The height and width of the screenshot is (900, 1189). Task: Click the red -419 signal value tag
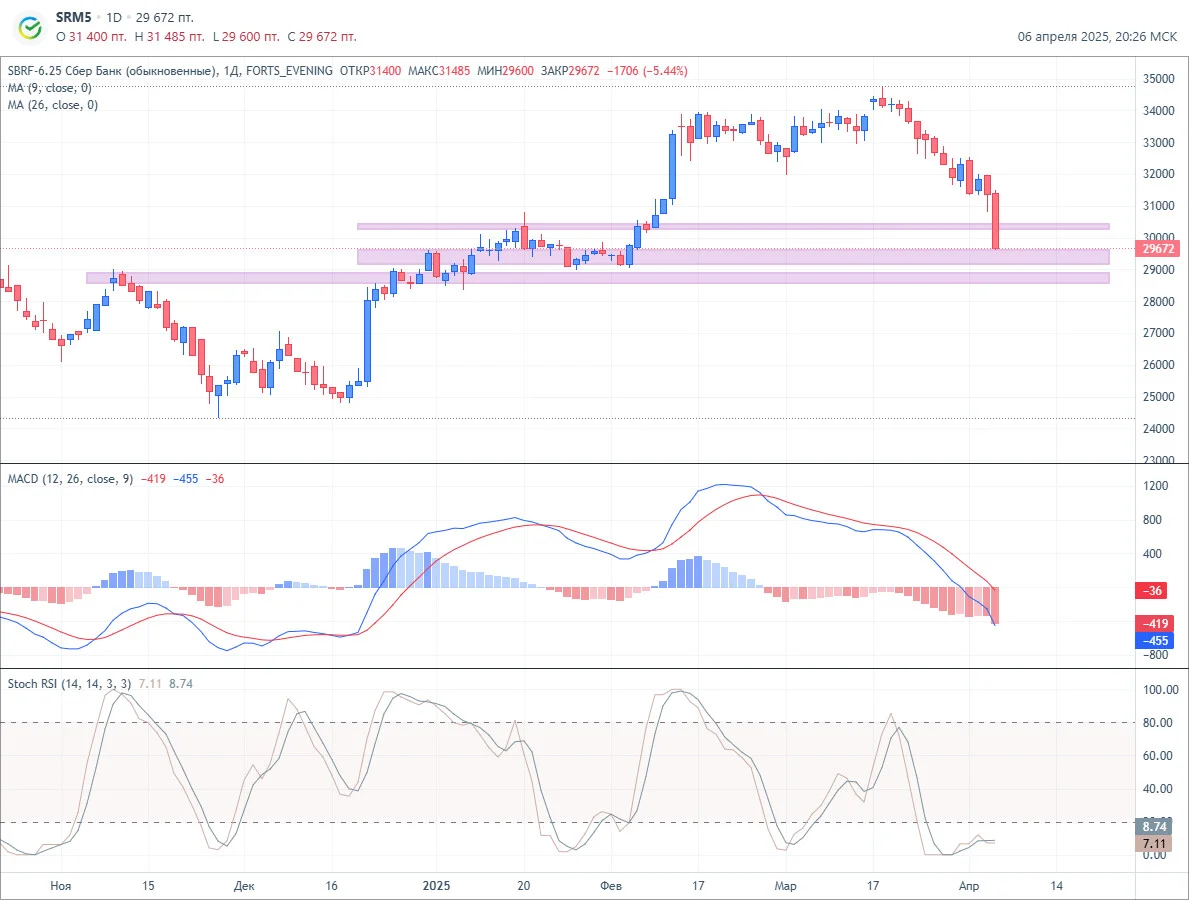tap(1155, 624)
